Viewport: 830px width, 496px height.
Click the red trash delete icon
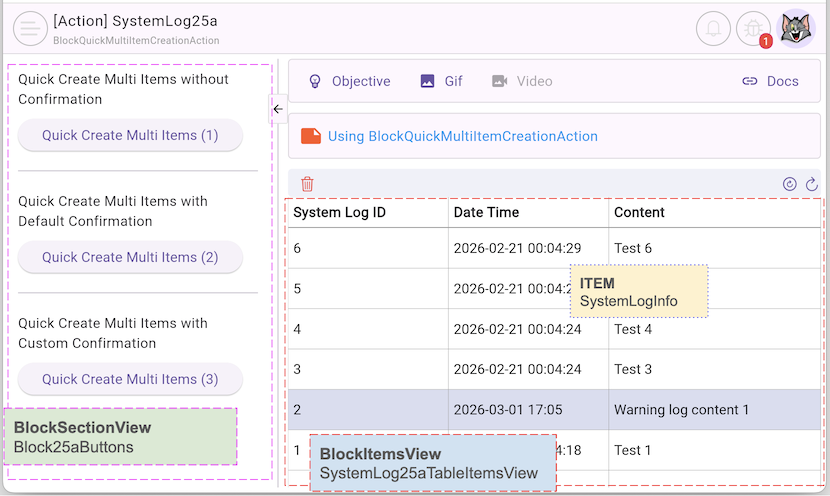pos(308,184)
